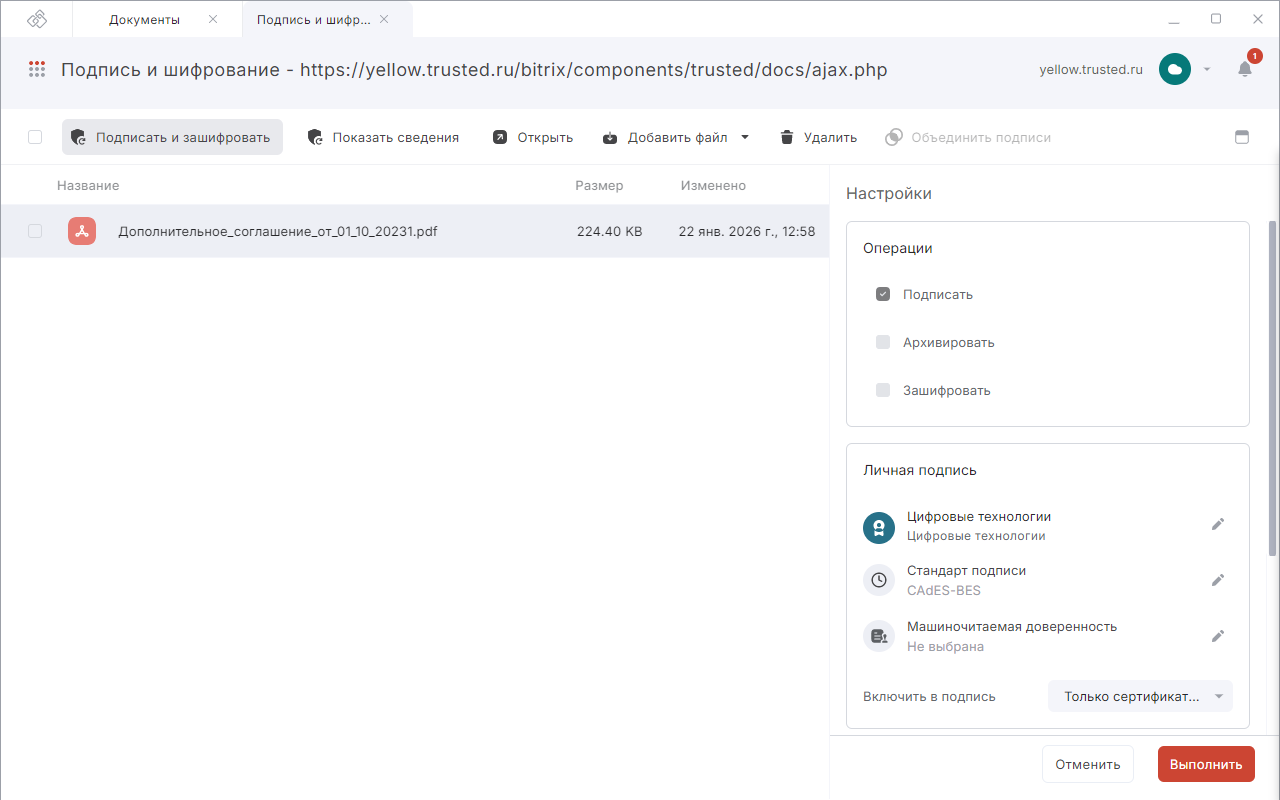
Task: Enable the Зашифровать option
Action: click(x=883, y=390)
